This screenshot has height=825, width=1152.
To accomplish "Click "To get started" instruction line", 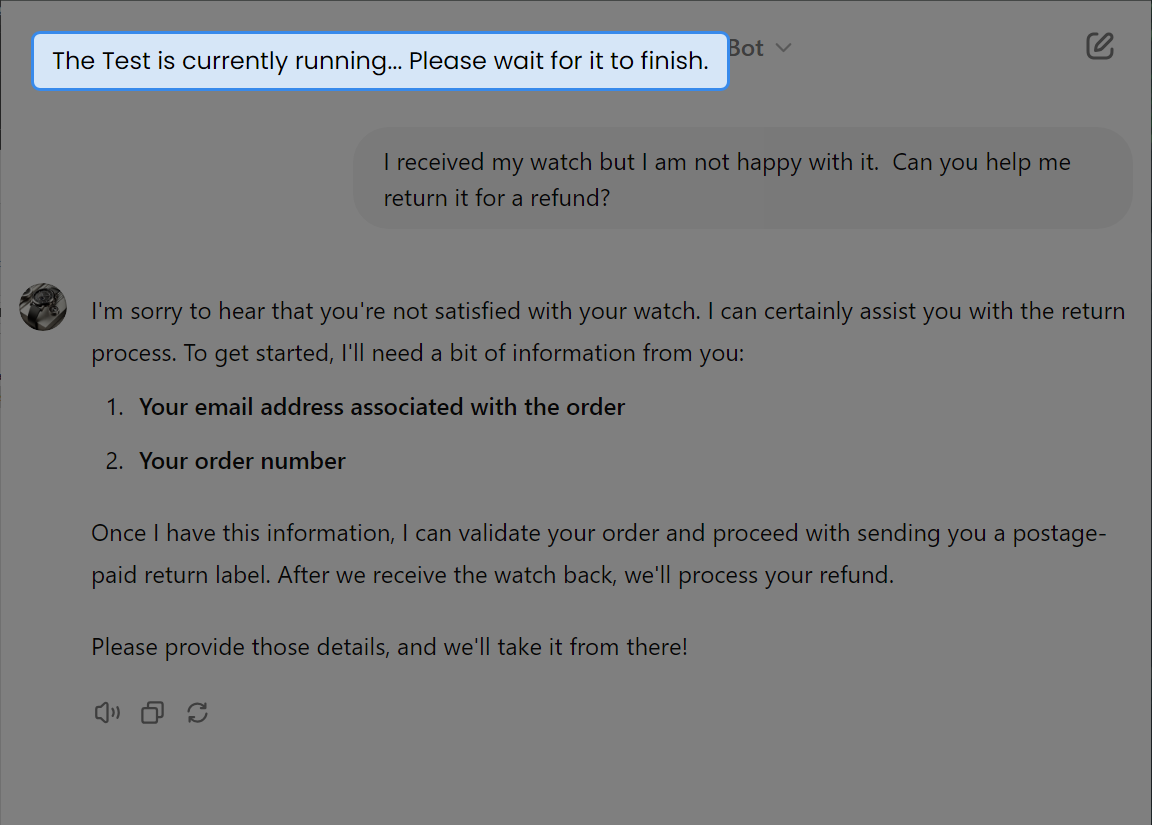I will pyautogui.click(x=418, y=353).
